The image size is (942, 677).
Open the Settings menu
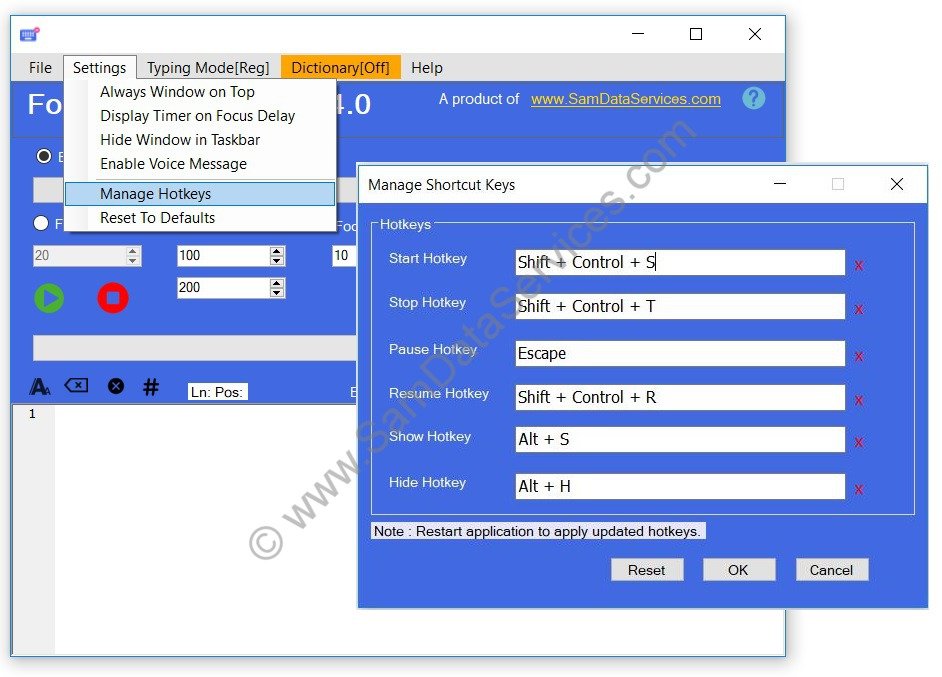pos(100,68)
